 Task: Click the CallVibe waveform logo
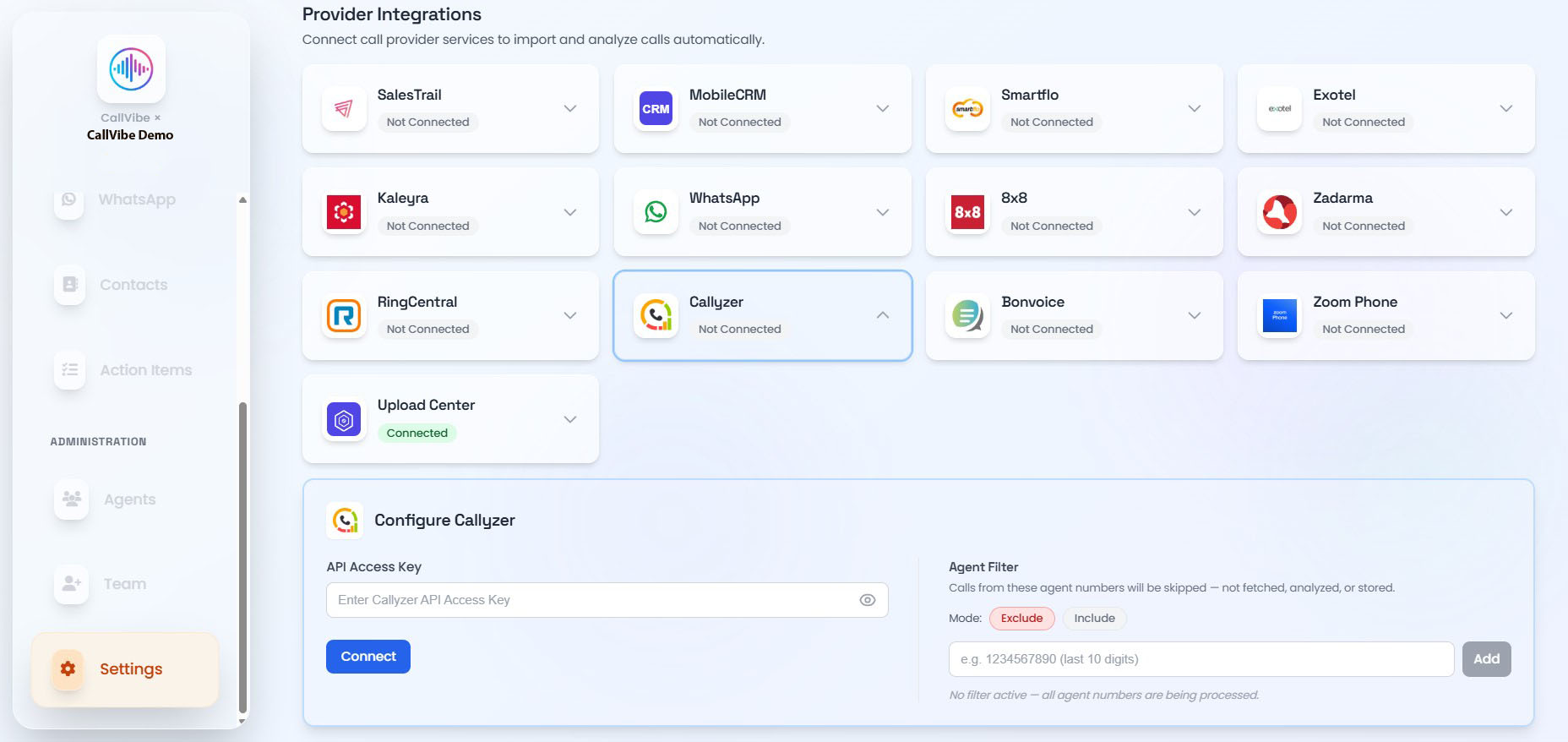(x=131, y=69)
